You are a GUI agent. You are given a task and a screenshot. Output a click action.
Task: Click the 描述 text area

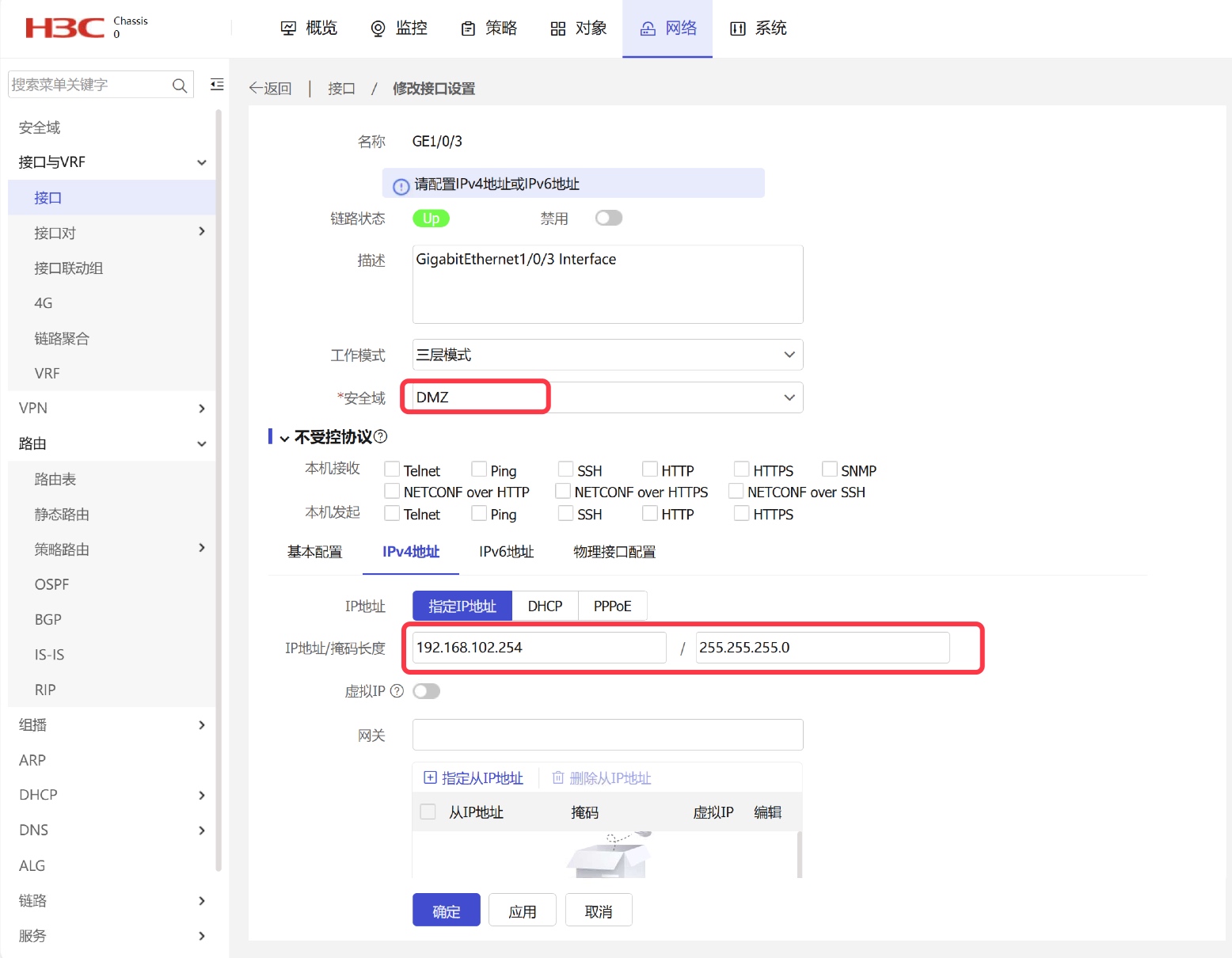[x=607, y=284]
